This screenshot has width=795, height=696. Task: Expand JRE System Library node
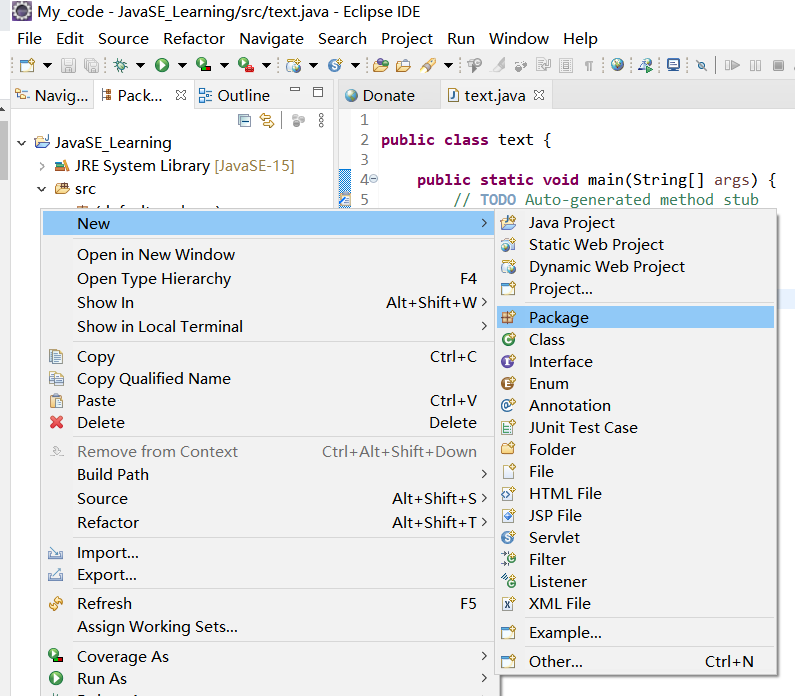click(x=42, y=166)
